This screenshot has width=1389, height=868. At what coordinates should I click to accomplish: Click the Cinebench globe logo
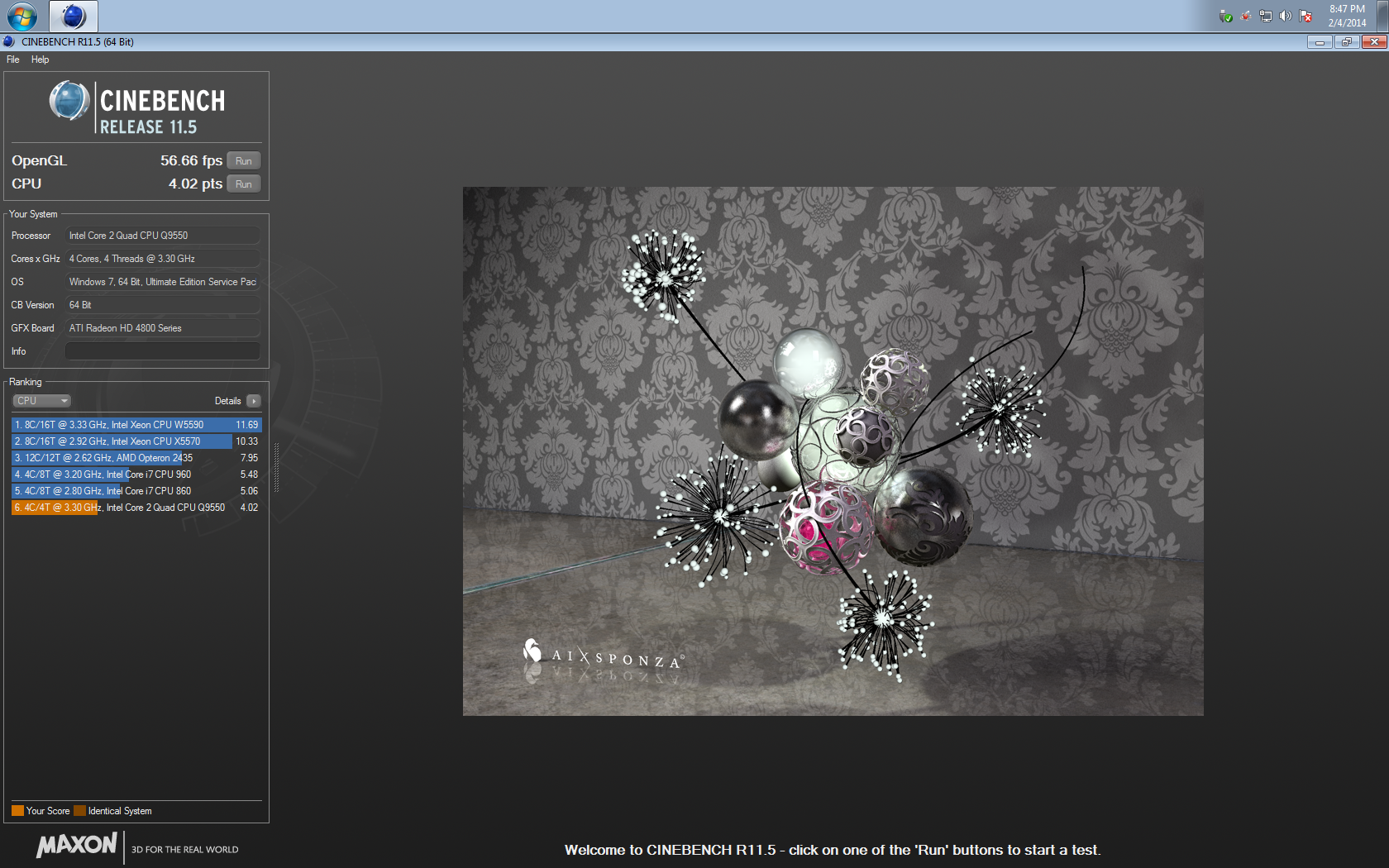[x=69, y=102]
